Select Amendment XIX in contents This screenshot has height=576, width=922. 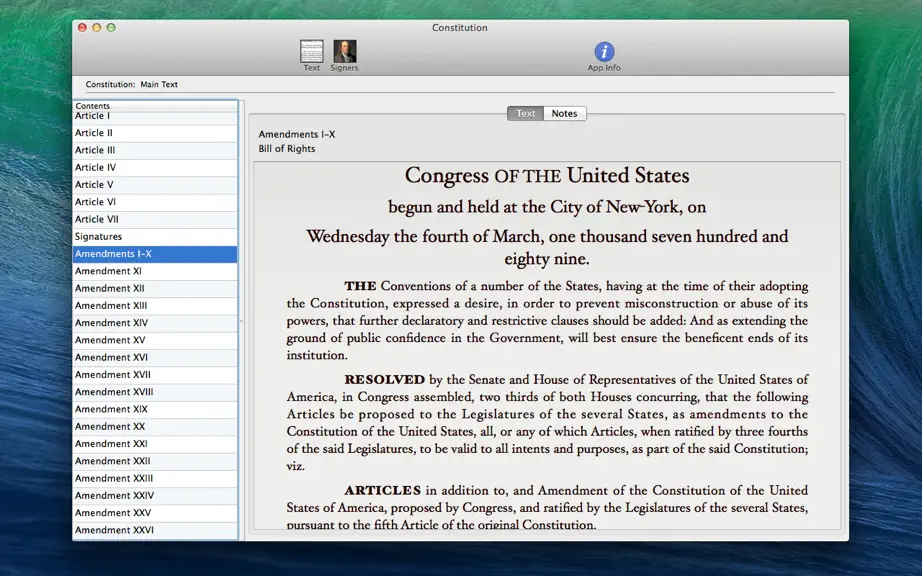(x=155, y=410)
